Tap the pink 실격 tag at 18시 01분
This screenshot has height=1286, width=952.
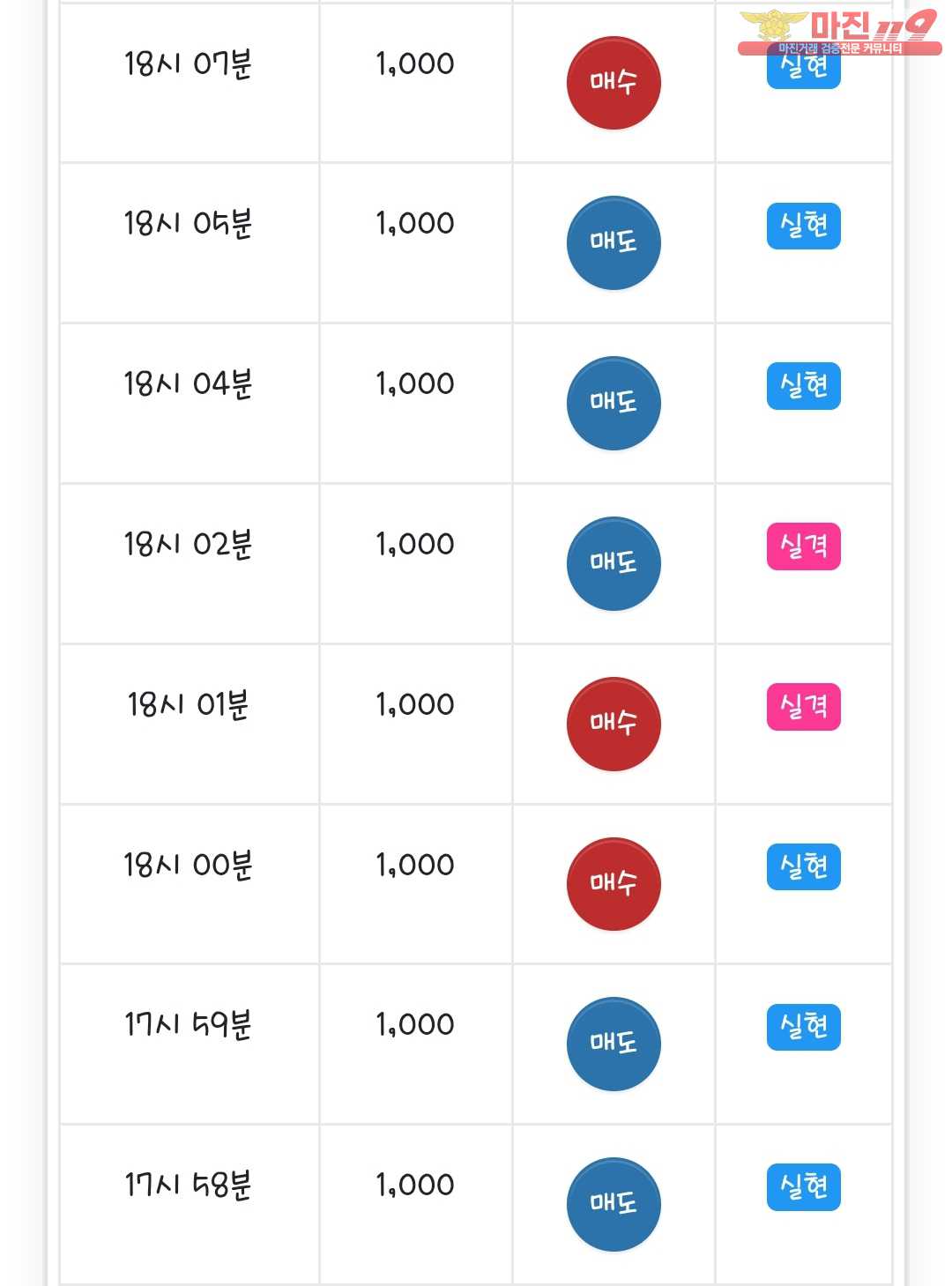(x=803, y=707)
